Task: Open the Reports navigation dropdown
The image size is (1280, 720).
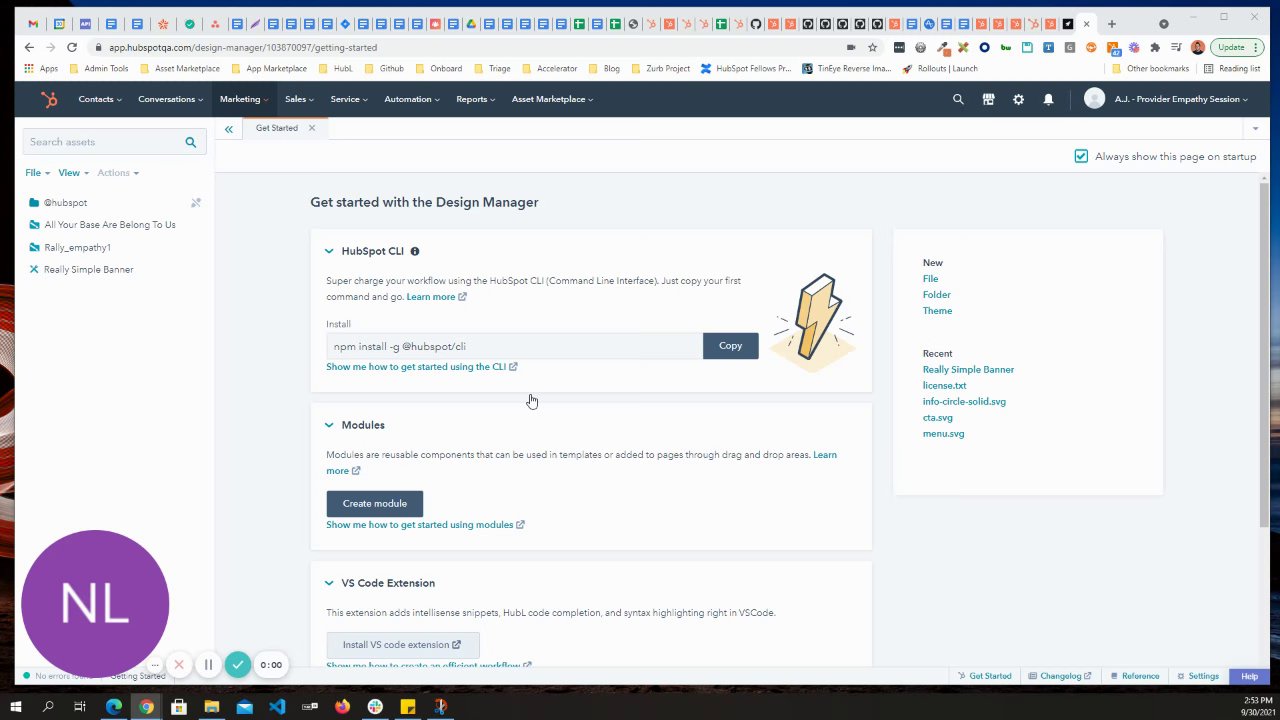Action: [x=476, y=99]
